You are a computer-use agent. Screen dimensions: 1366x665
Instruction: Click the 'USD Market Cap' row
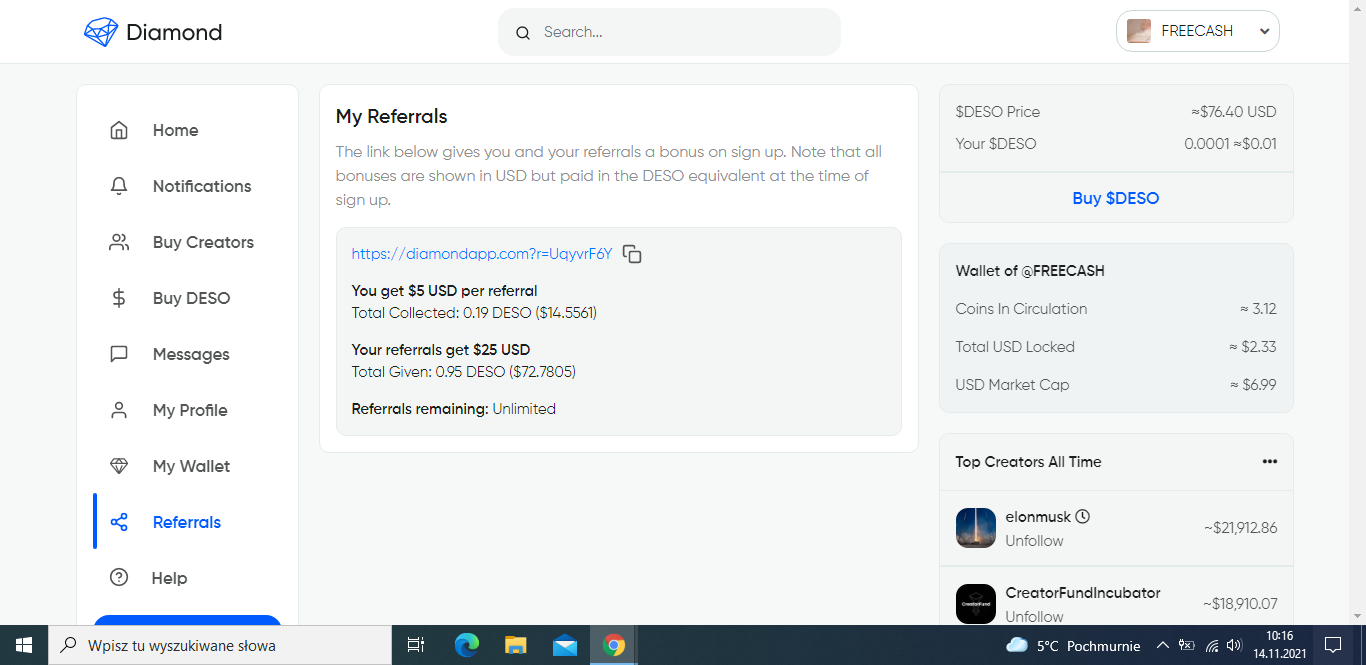pyautogui.click(x=1116, y=385)
